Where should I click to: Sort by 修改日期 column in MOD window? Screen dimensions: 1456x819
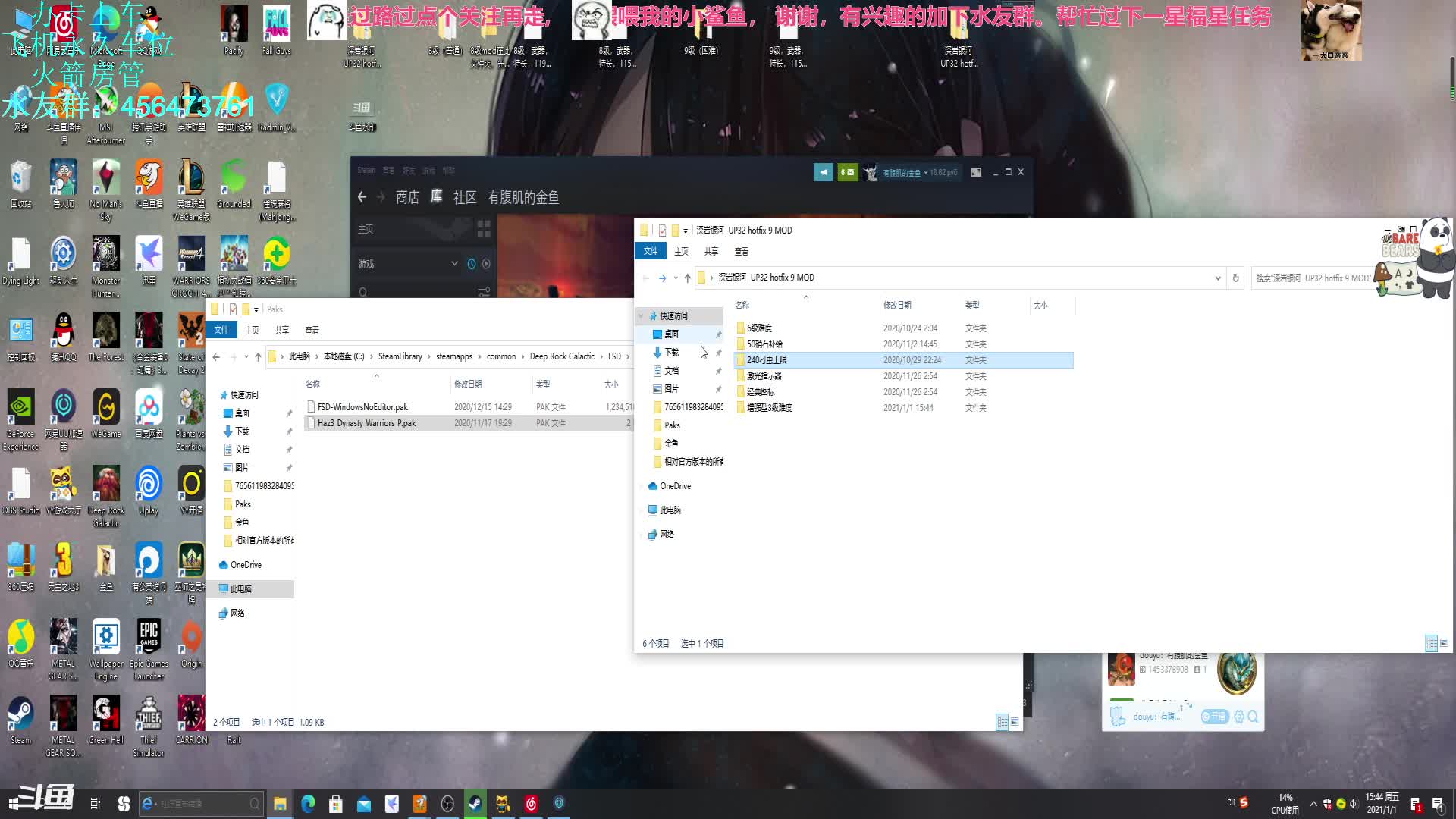(897, 306)
